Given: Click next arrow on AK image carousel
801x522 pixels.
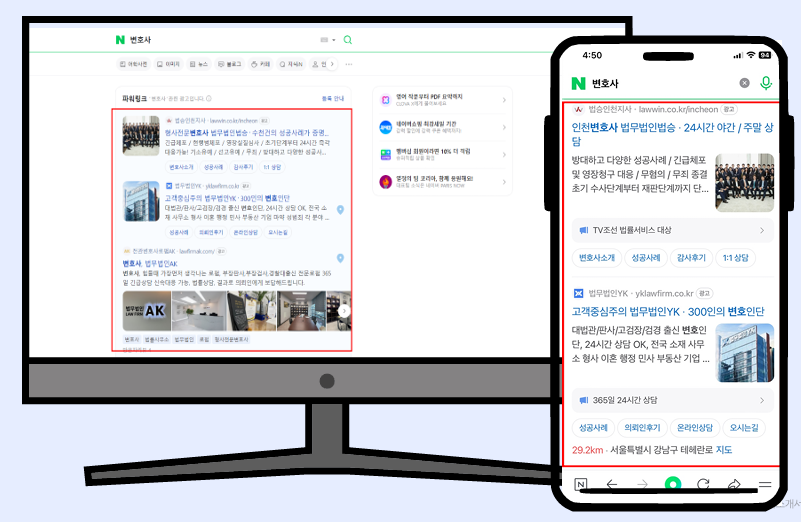Looking at the screenshot, I should [x=343, y=311].
